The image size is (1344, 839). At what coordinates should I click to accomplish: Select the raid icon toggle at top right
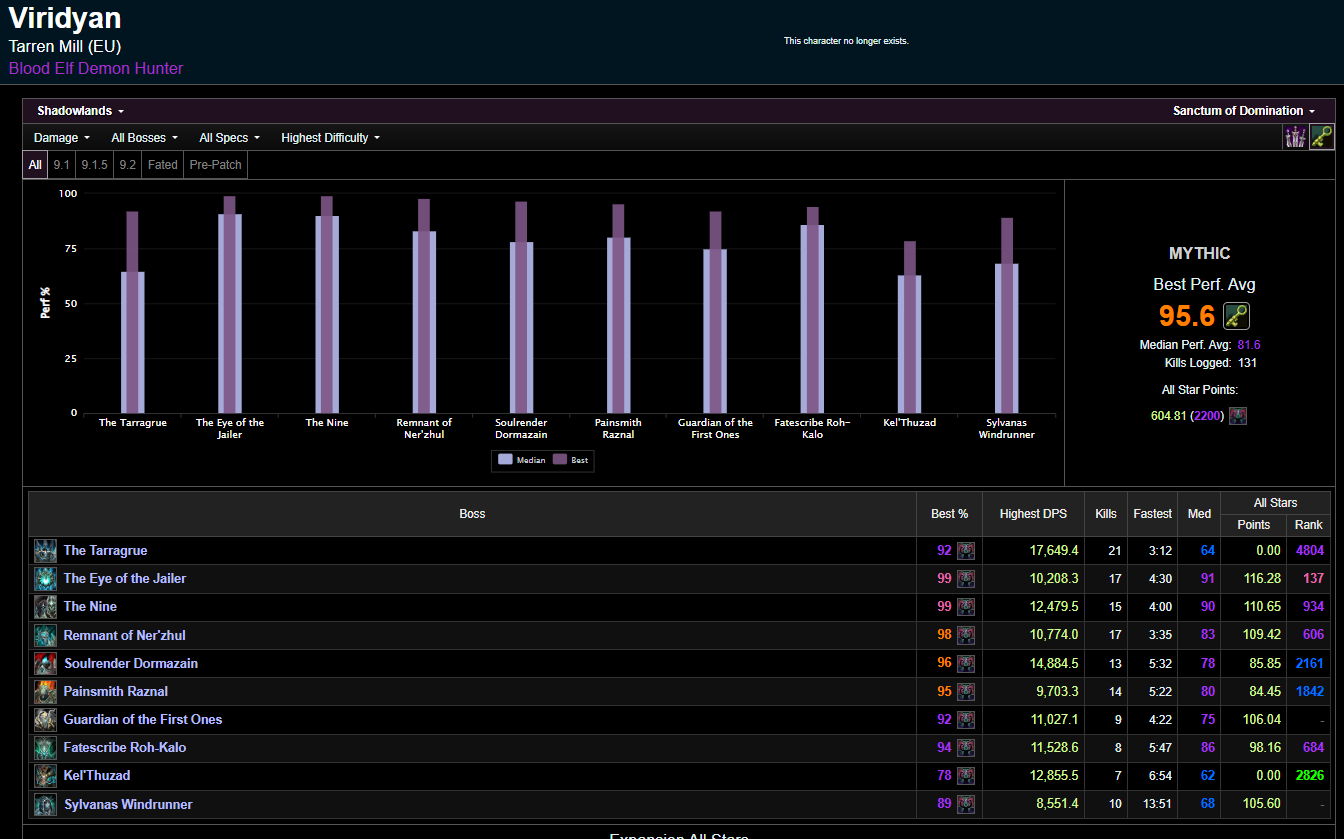[x=1296, y=137]
